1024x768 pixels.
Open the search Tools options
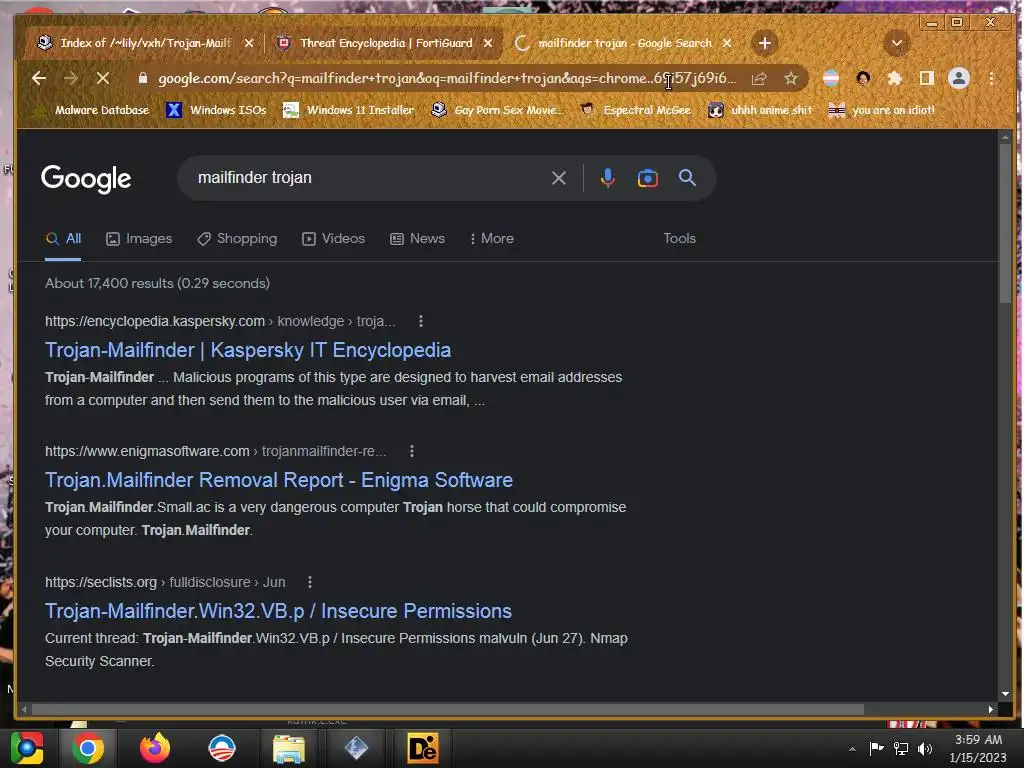(679, 239)
